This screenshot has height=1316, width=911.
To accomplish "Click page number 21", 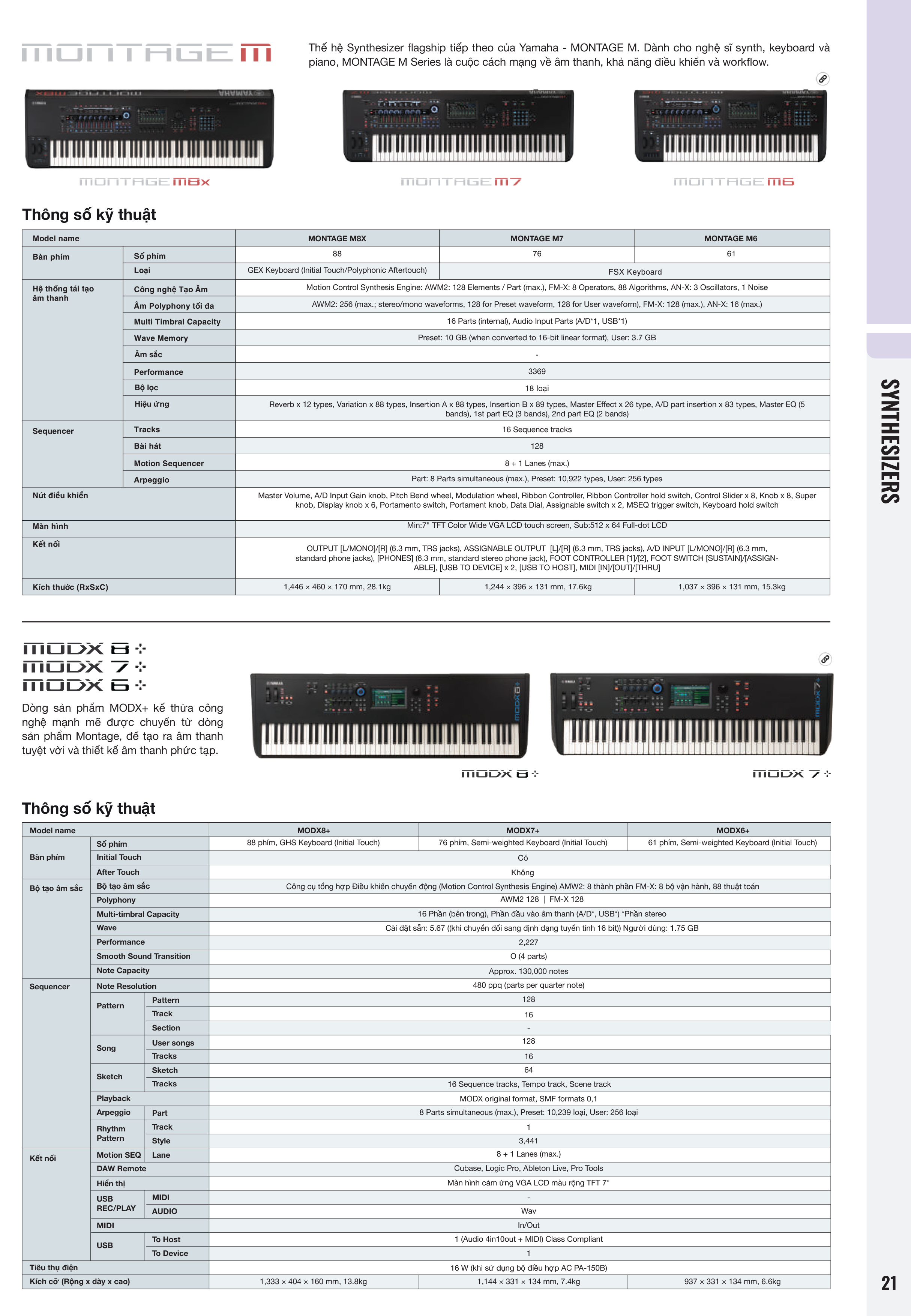I will pyautogui.click(x=889, y=1283).
